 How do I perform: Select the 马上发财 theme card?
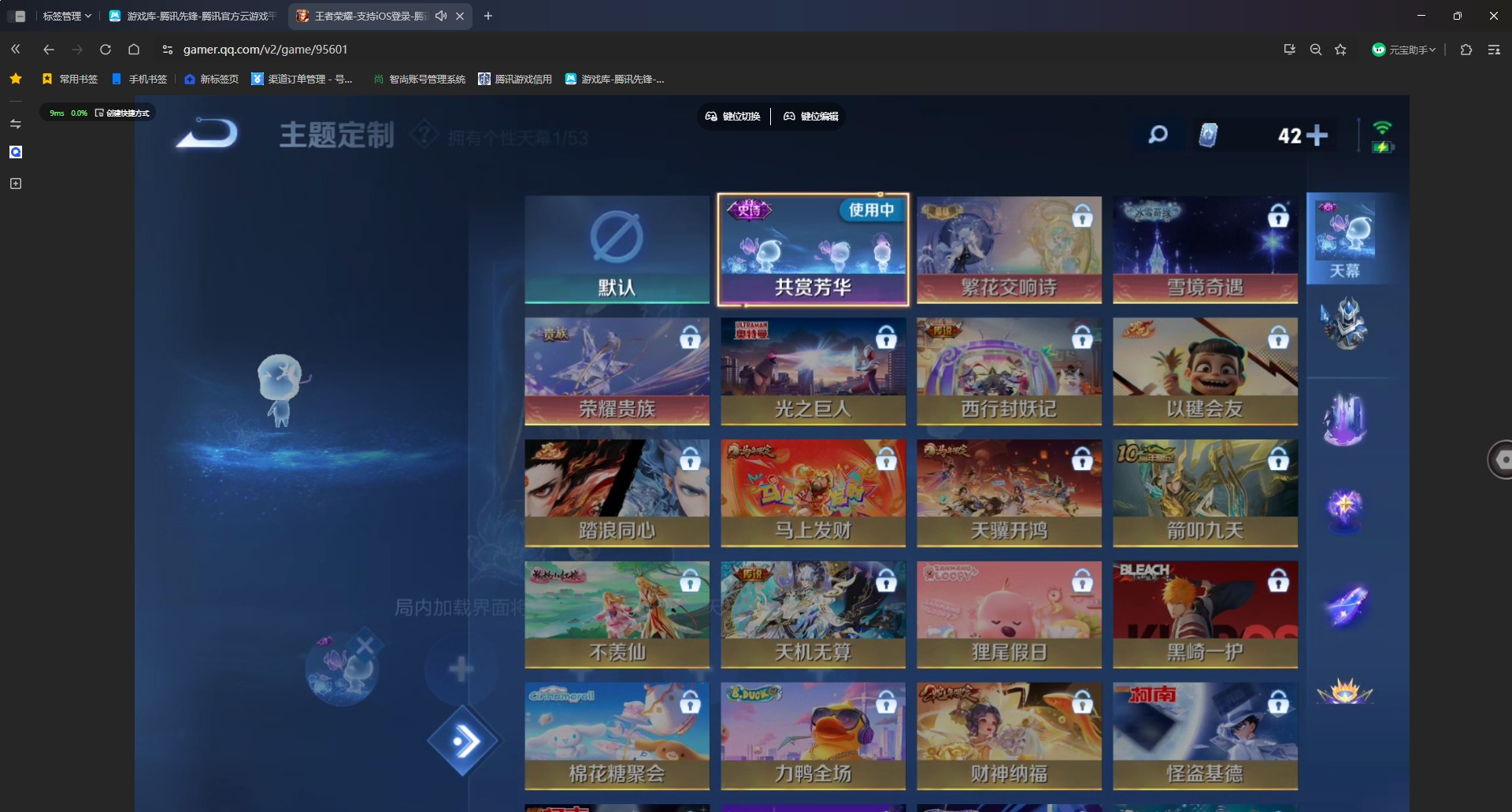[x=813, y=493]
